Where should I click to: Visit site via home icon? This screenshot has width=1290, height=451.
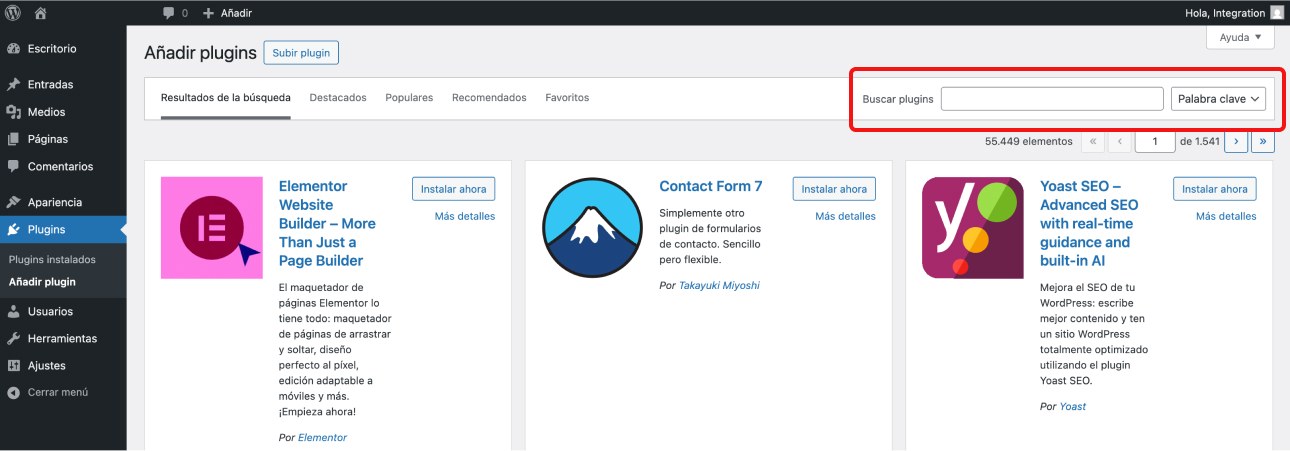click(x=41, y=13)
